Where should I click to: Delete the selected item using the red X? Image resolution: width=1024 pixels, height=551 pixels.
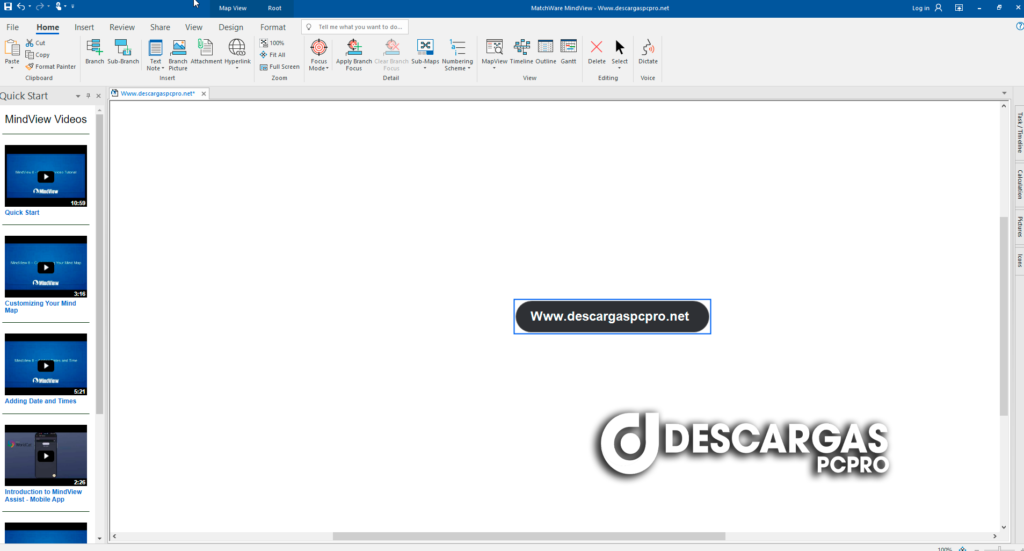[596, 51]
